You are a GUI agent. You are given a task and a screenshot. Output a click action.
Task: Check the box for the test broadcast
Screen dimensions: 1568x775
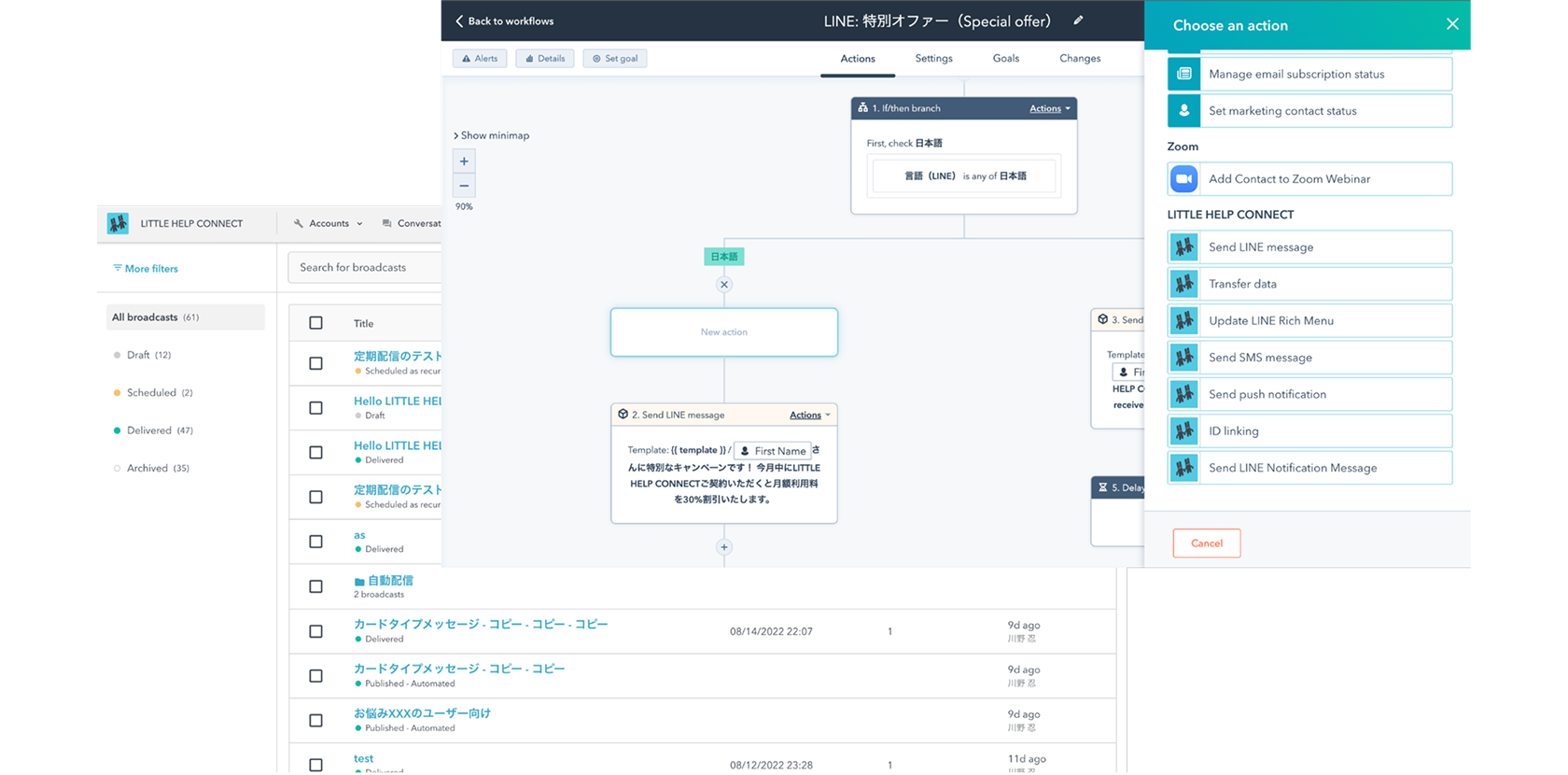[x=315, y=764]
